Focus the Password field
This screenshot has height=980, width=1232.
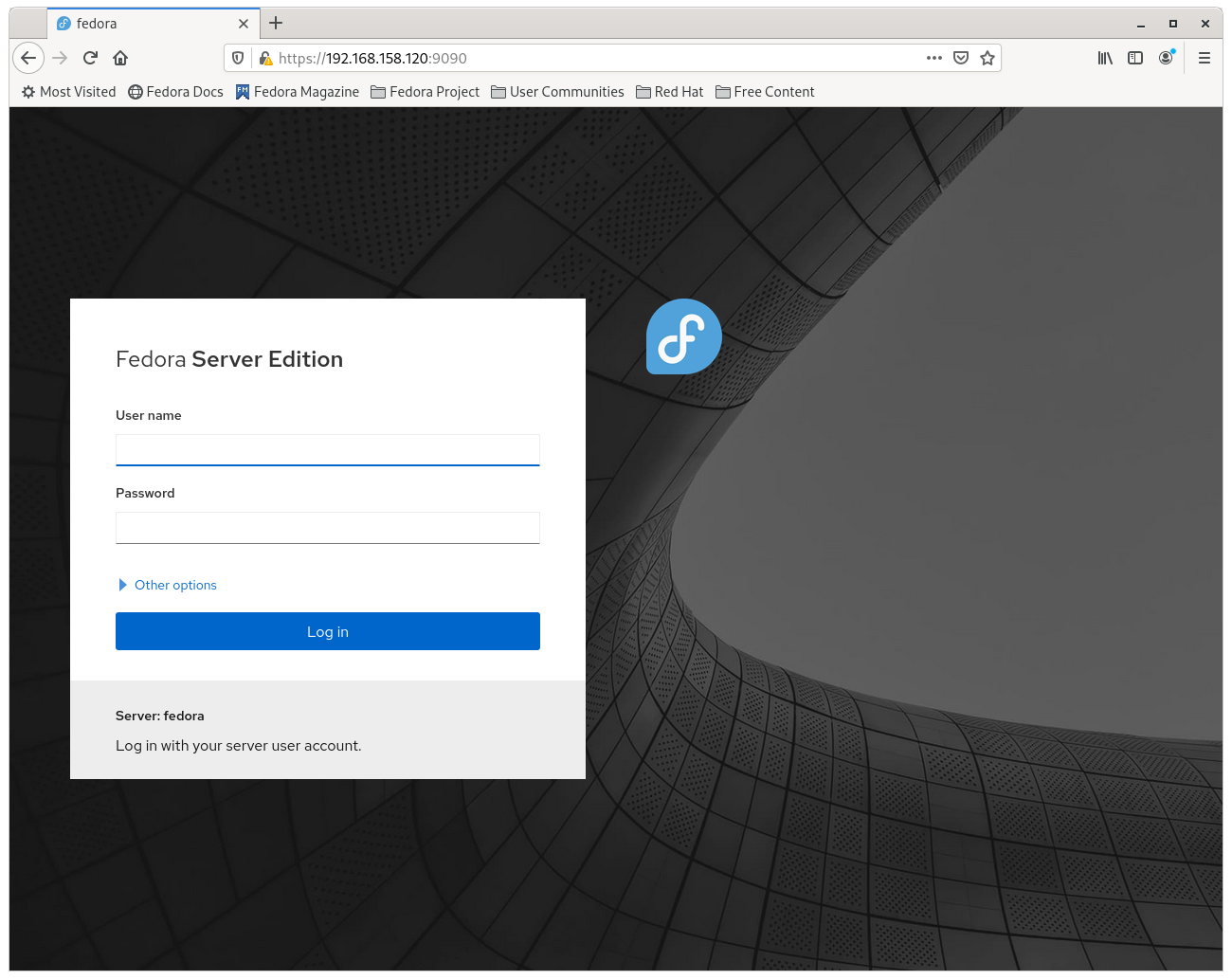(328, 528)
